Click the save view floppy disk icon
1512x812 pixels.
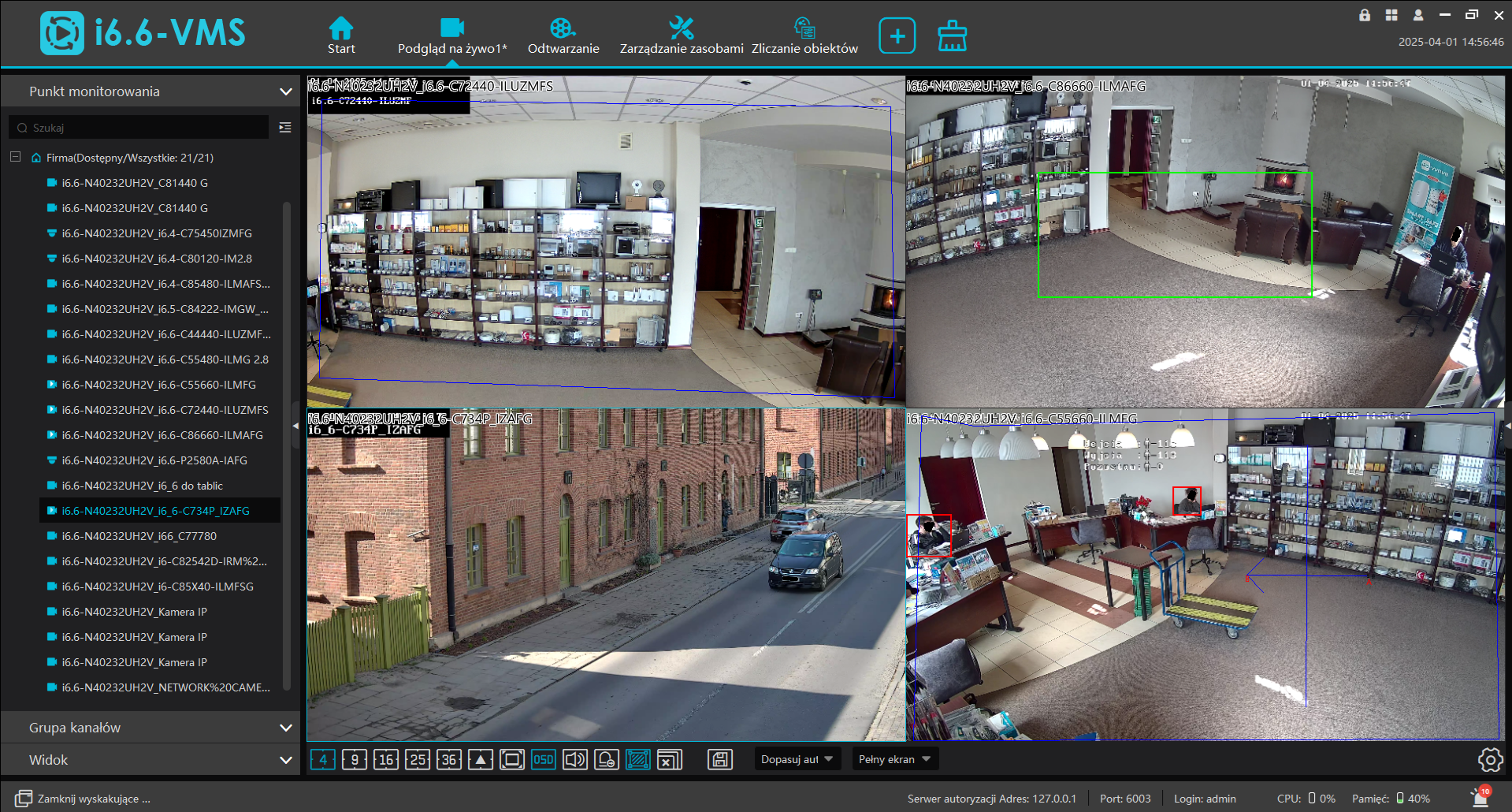coord(720,759)
